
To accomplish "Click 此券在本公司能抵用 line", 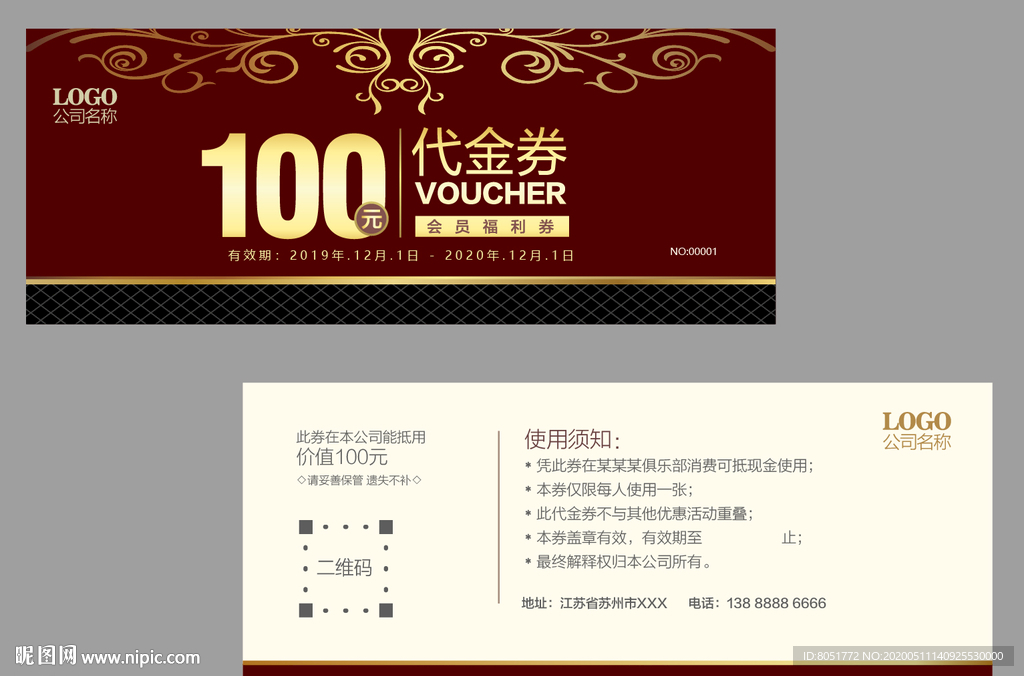I will (x=361, y=437).
